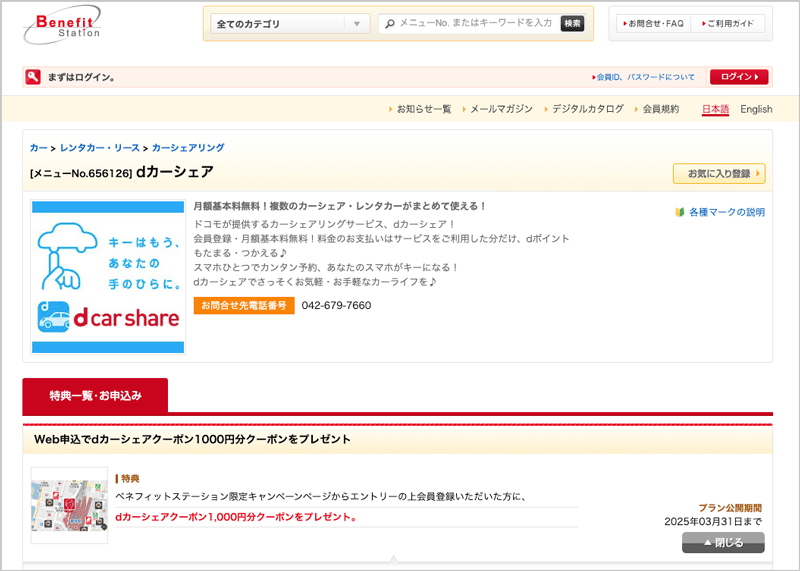Click お気に入り登録 favorite button
Image resolution: width=800 pixels, height=571 pixels.
click(x=719, y=173)
